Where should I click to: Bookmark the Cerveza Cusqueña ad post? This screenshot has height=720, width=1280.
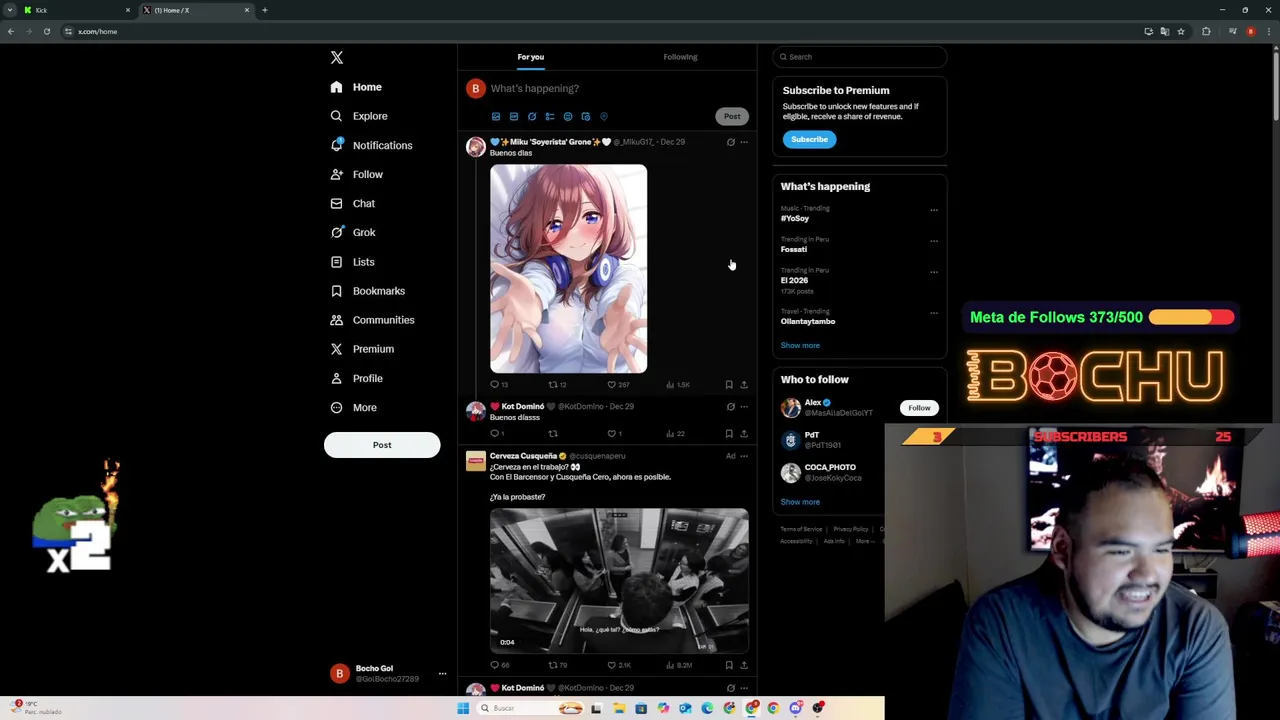(729, 665)
